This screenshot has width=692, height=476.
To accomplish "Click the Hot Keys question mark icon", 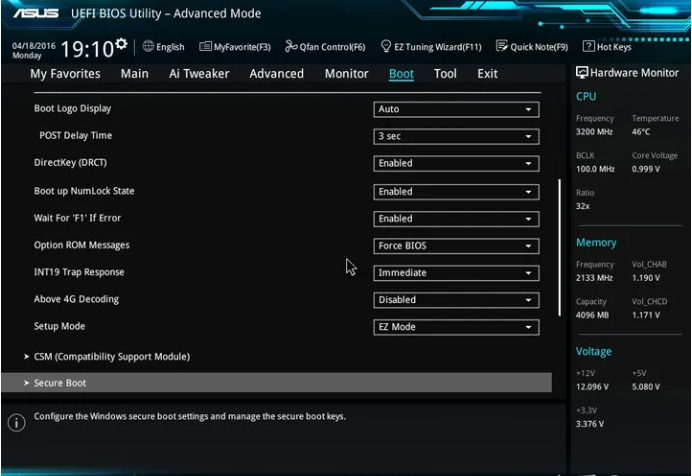I will (588, 46).
